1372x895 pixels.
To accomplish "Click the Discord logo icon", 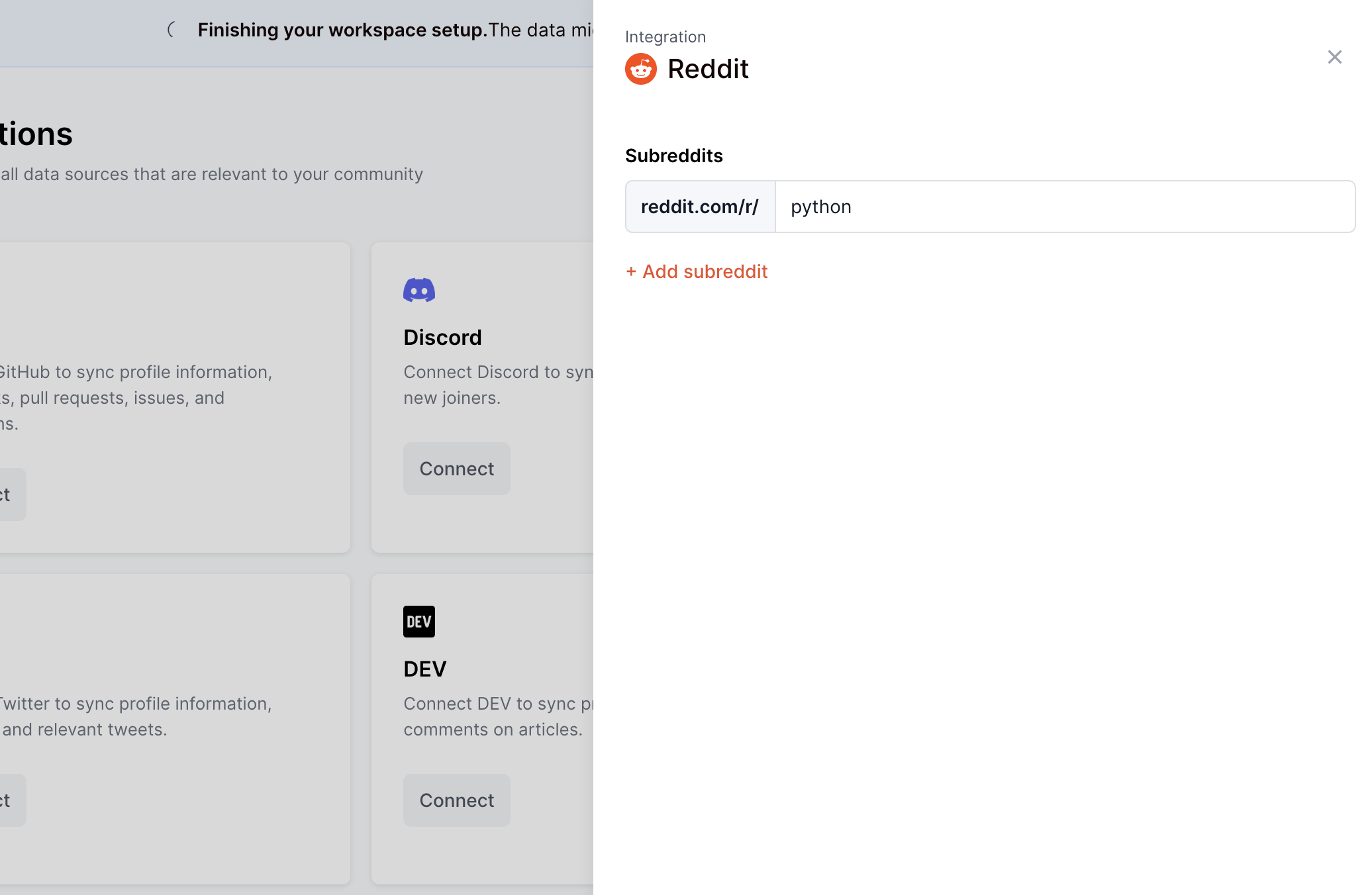I will pos(419,290).
